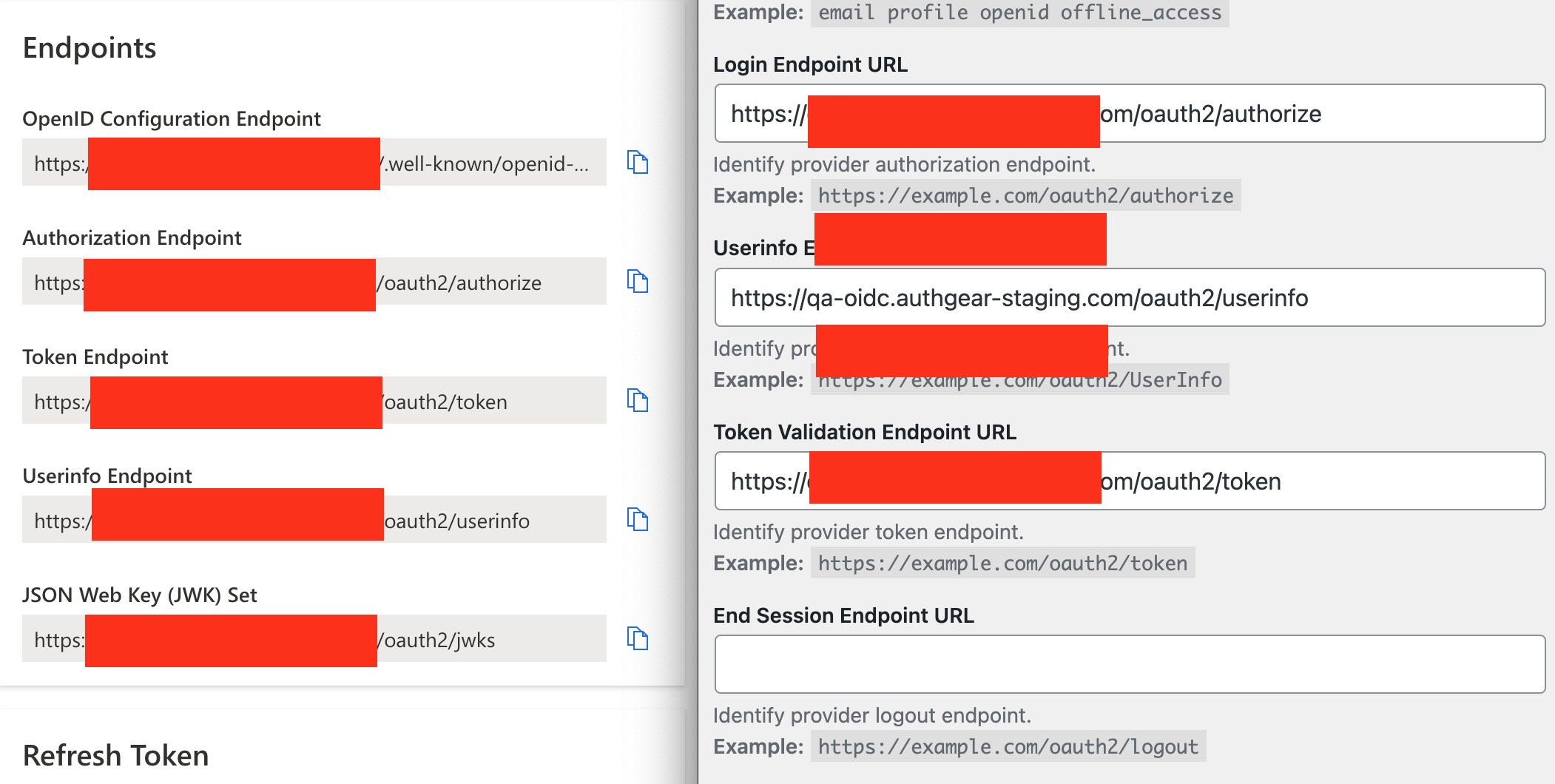1555x784 pixels.
Task: Copy the Token Endpoint URL
Action: click(x=638, y=402)
